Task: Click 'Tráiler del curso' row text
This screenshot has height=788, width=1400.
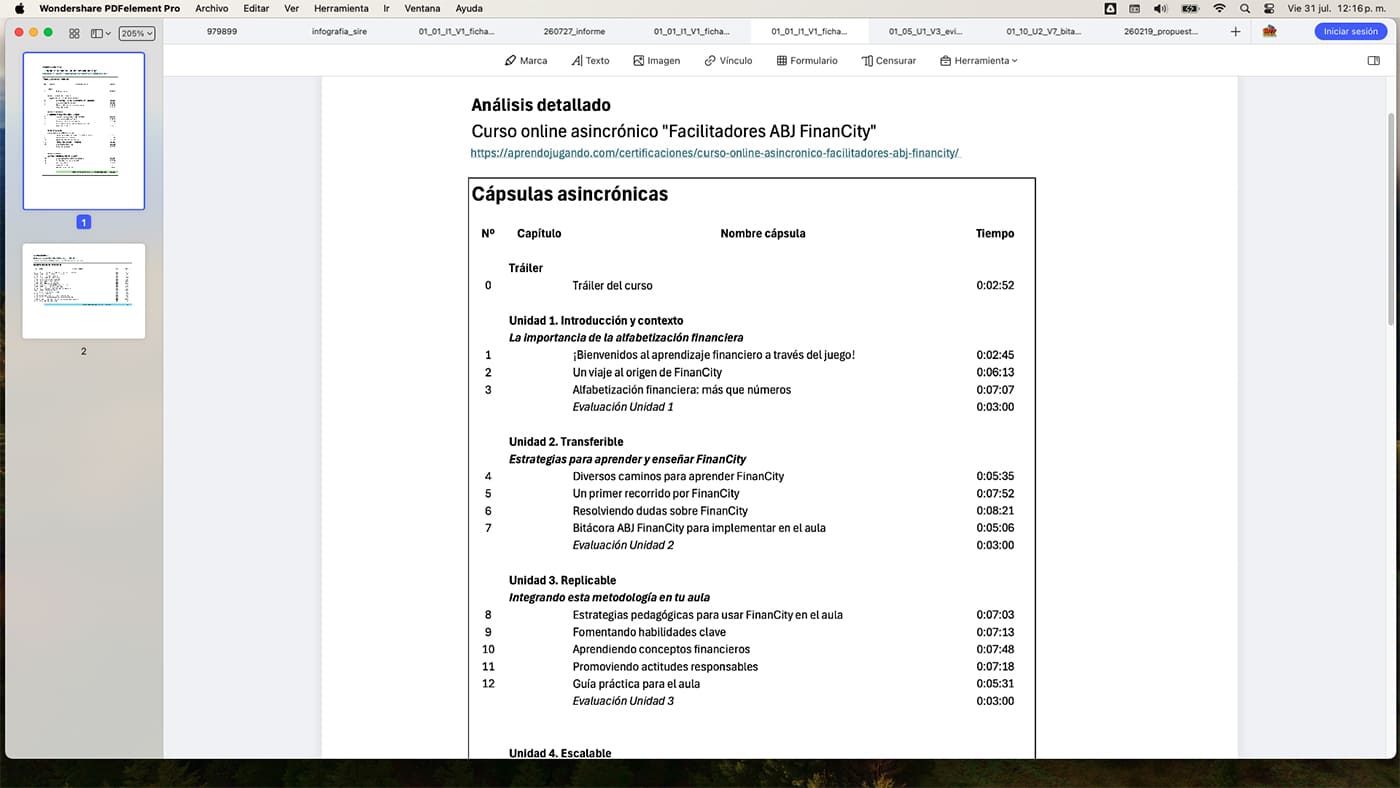Action: pyautogui.click(x=612, y=286)
